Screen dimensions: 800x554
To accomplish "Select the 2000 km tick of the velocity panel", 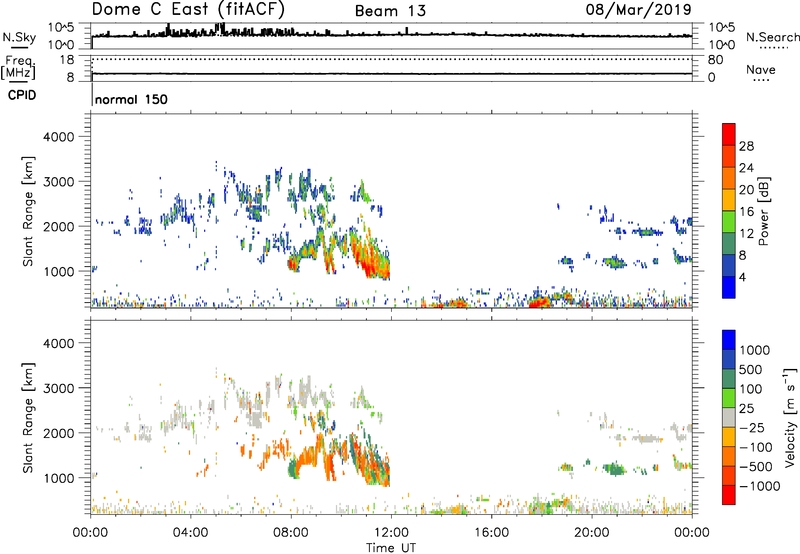I will [59, 433].
